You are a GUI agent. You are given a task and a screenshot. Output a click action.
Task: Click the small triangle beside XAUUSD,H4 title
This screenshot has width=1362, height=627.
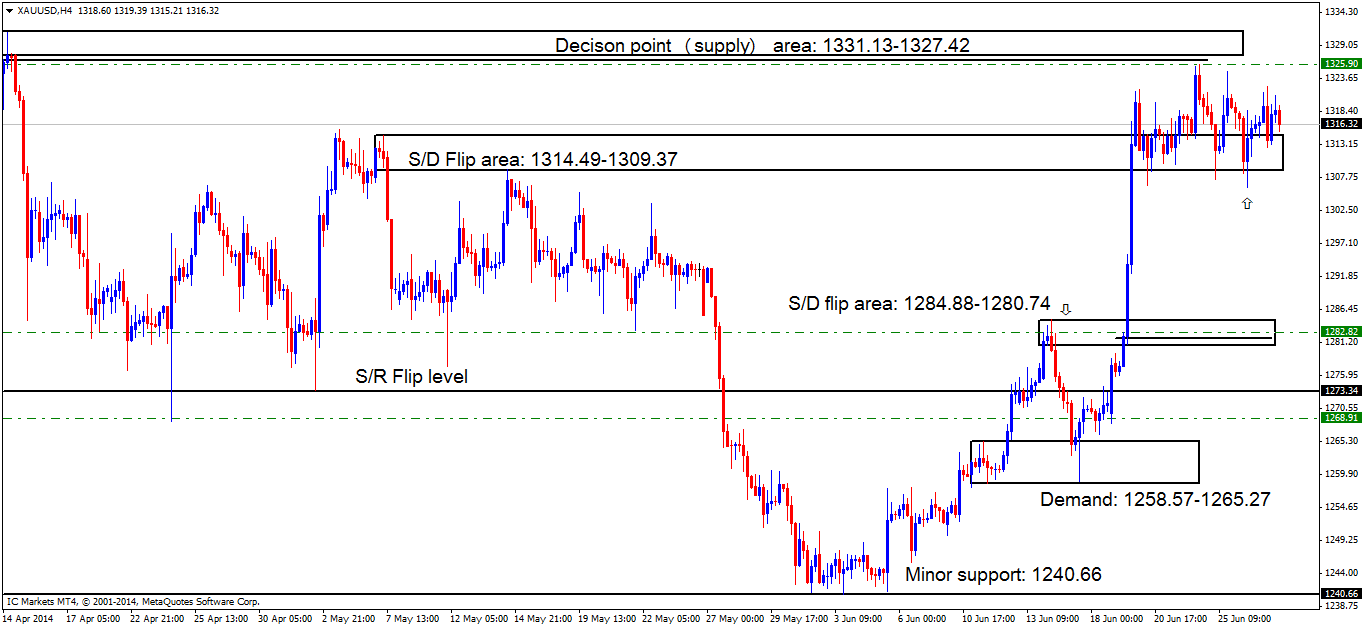[x=8, y=10]
